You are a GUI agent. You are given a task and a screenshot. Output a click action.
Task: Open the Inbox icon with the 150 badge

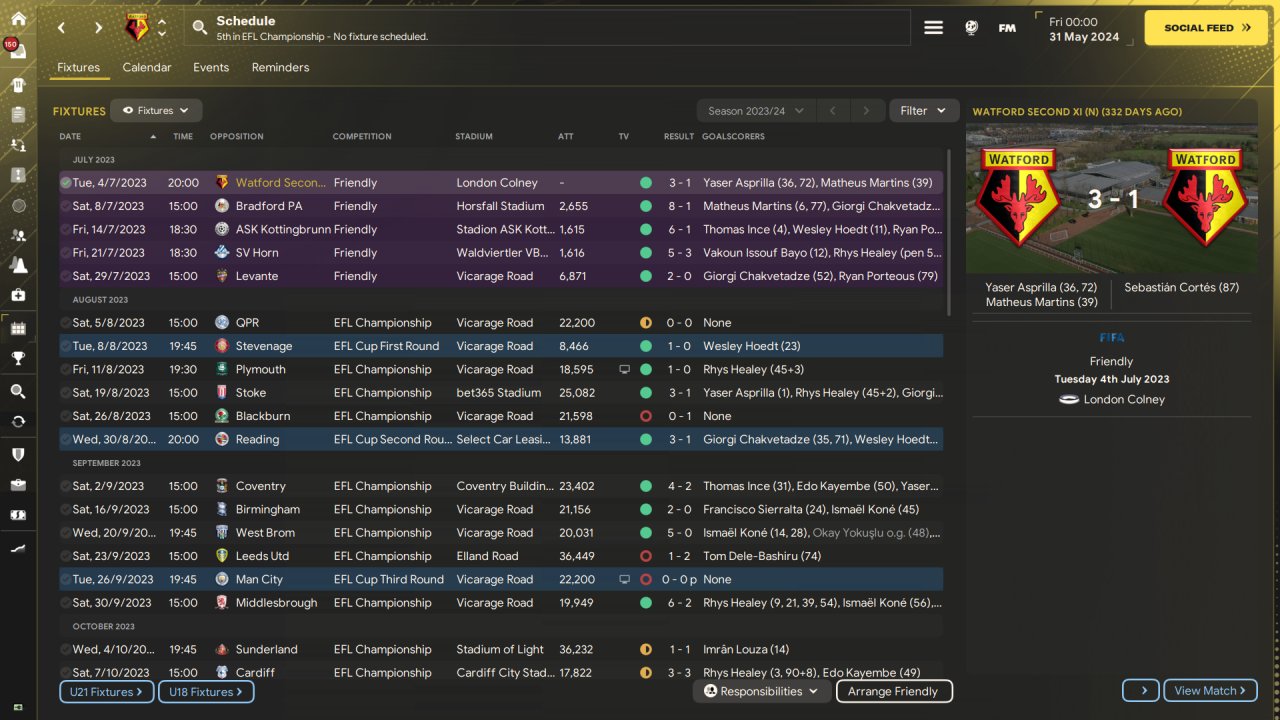coord(18,50)
